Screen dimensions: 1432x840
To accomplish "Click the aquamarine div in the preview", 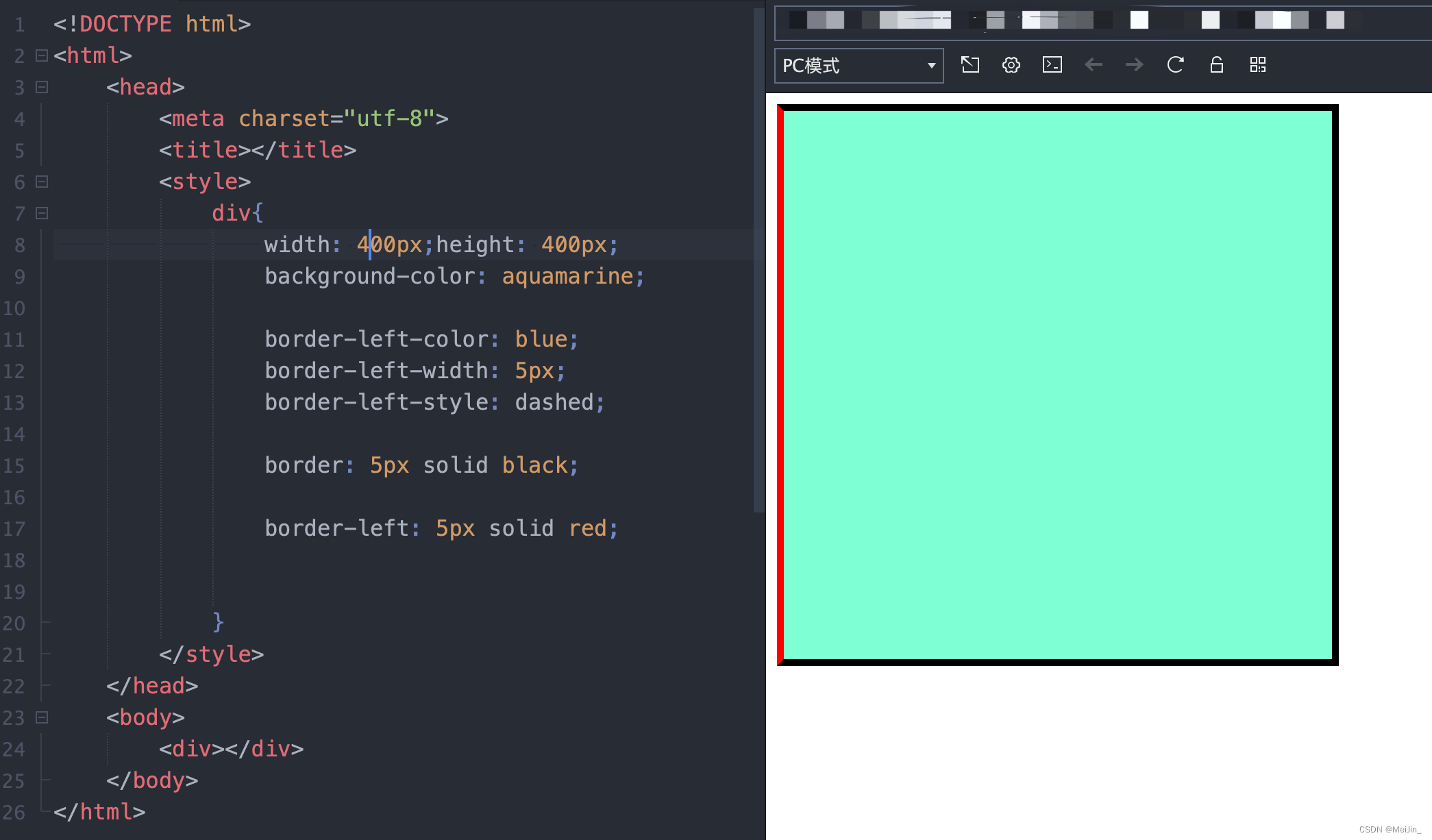I will 1058,385.
